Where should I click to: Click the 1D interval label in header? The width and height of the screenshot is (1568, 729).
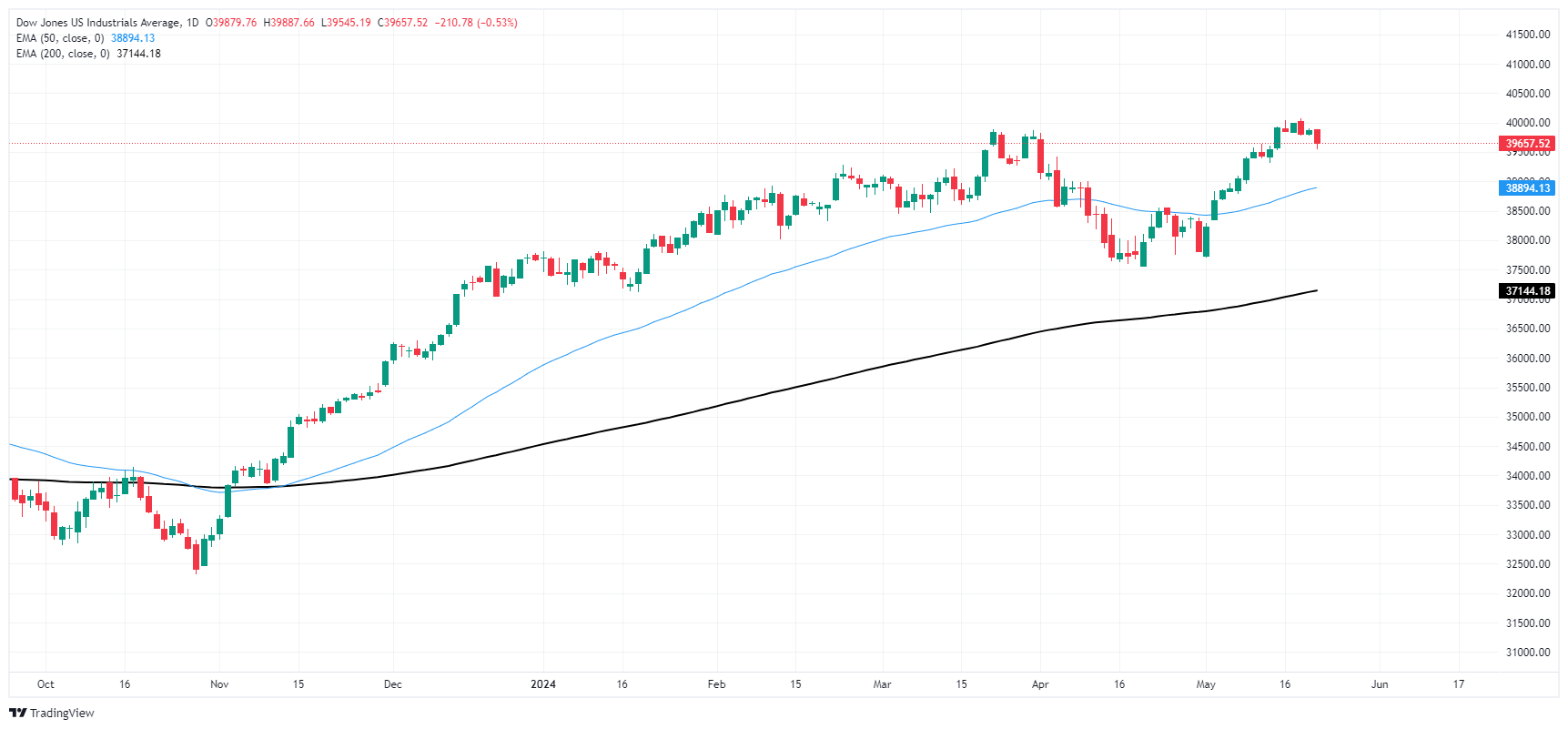click(192, 23)
